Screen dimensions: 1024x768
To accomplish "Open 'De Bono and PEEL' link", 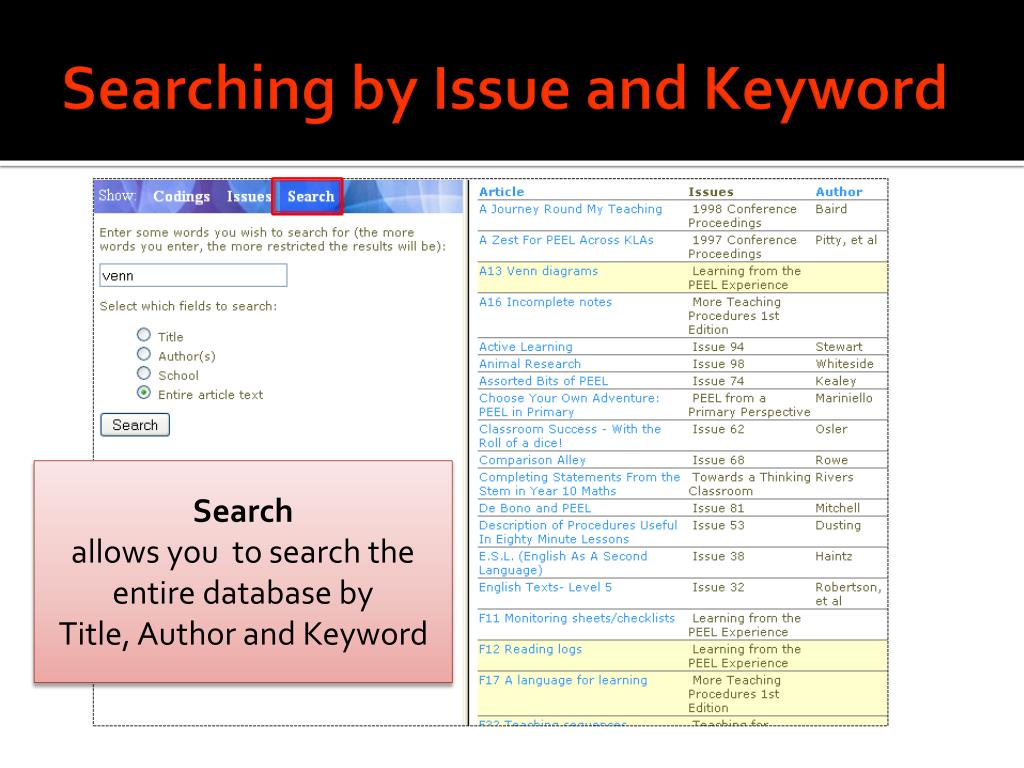I will click(535, 508).
